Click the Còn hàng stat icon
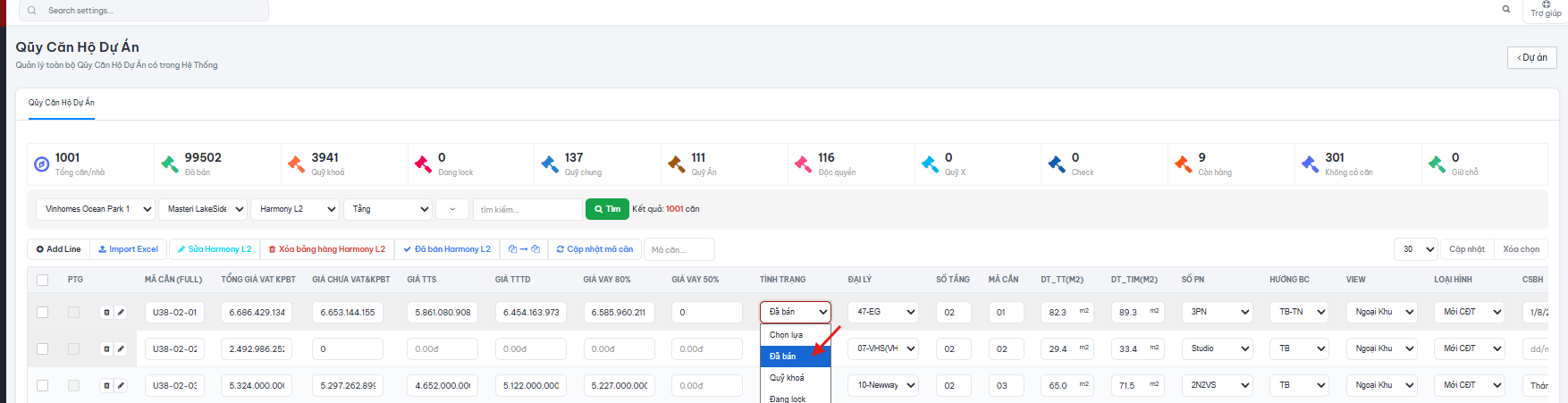The height and width of the screenshot is (403, 1568). pyautogui.click(x=1184, y=164)
